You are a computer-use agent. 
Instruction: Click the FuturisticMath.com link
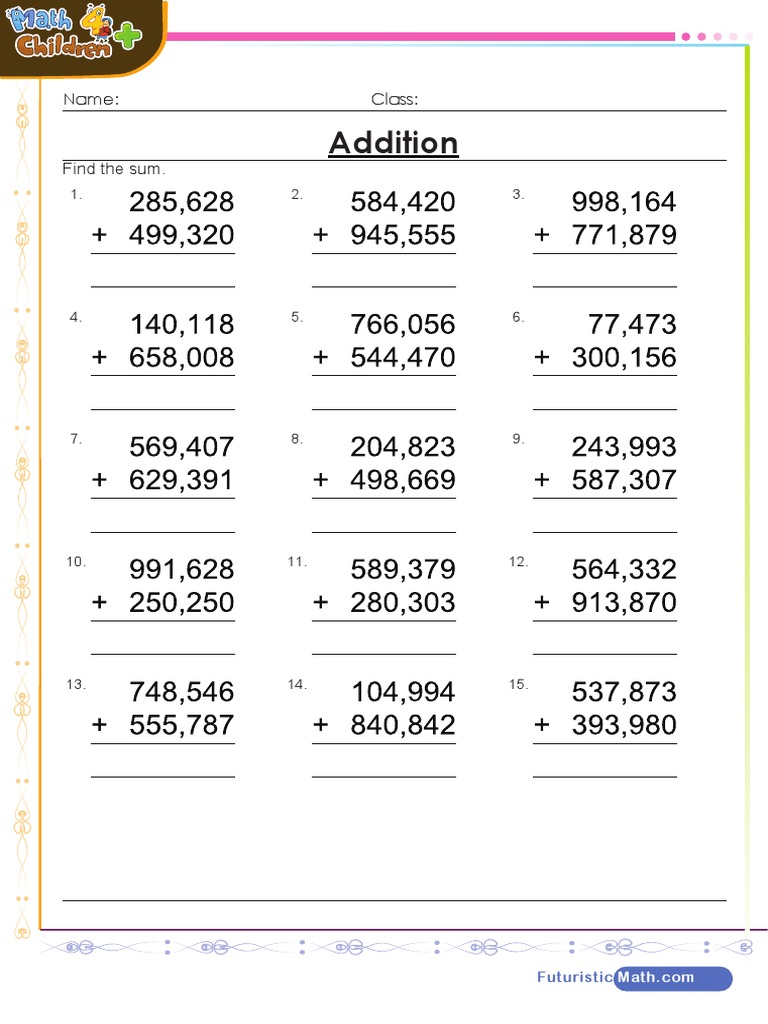click(x=632, y=977)
